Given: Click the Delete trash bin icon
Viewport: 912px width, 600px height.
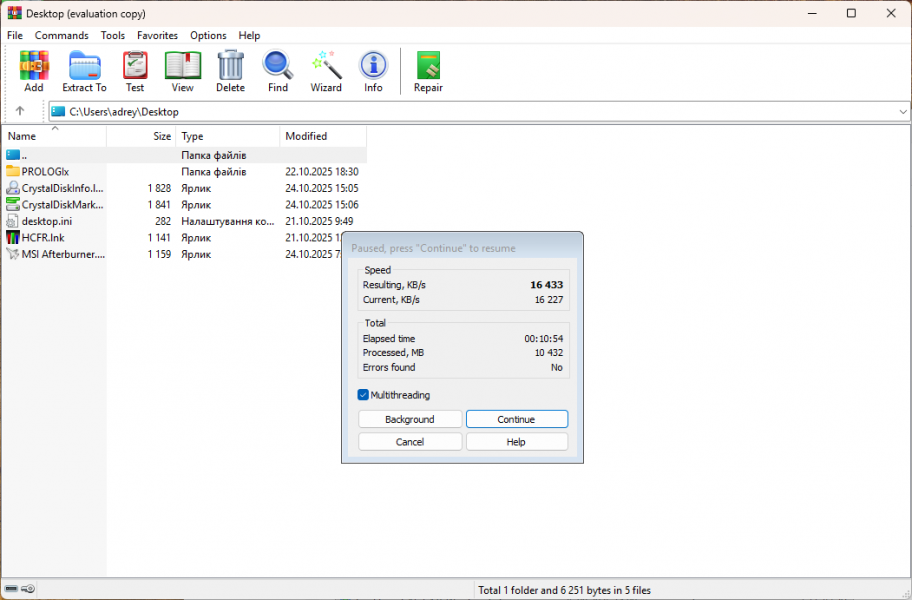Looking at the screenshot, I should [230, 71].
